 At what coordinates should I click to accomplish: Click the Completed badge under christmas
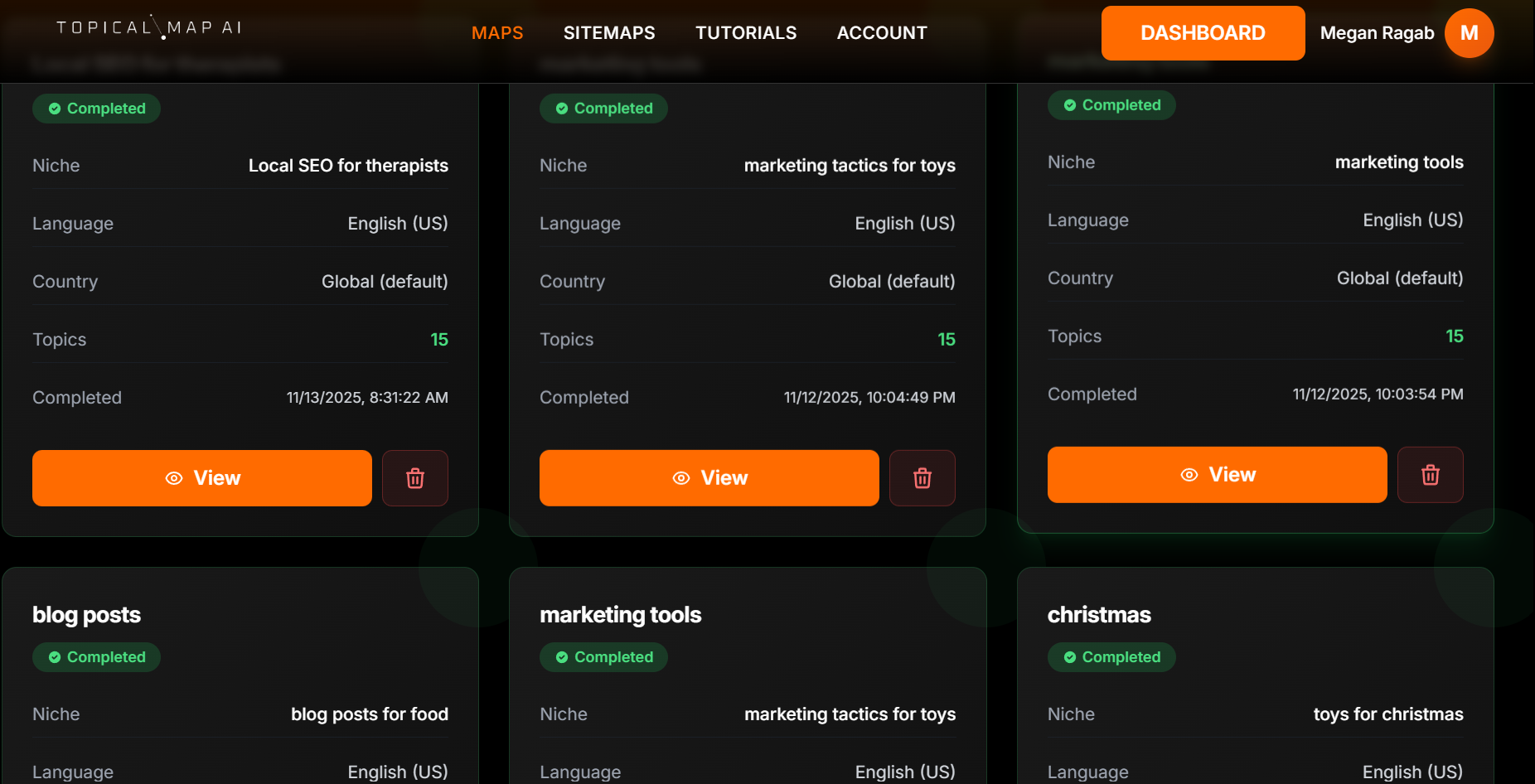click(x=1111, y=657)
